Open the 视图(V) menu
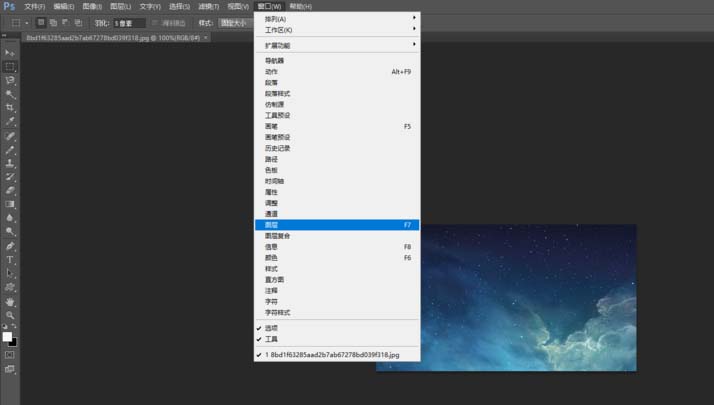This screenshot has height=405, width=714. [x=238, y=6]
